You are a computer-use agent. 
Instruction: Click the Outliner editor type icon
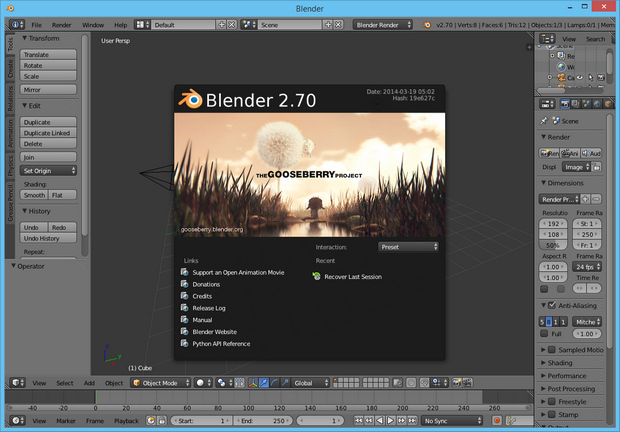tap(548, 39)
